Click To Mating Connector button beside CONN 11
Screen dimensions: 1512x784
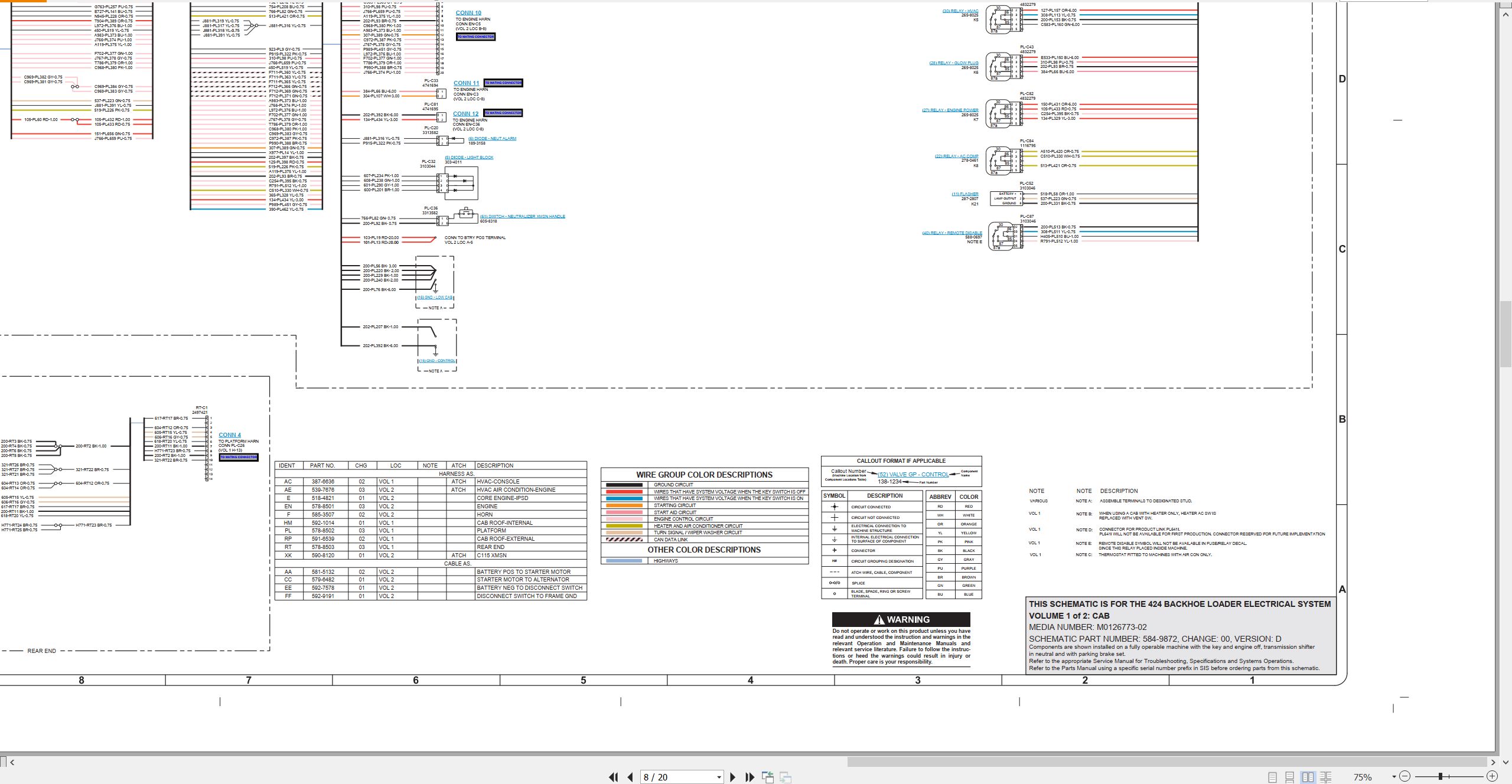[x=503, y=83]
